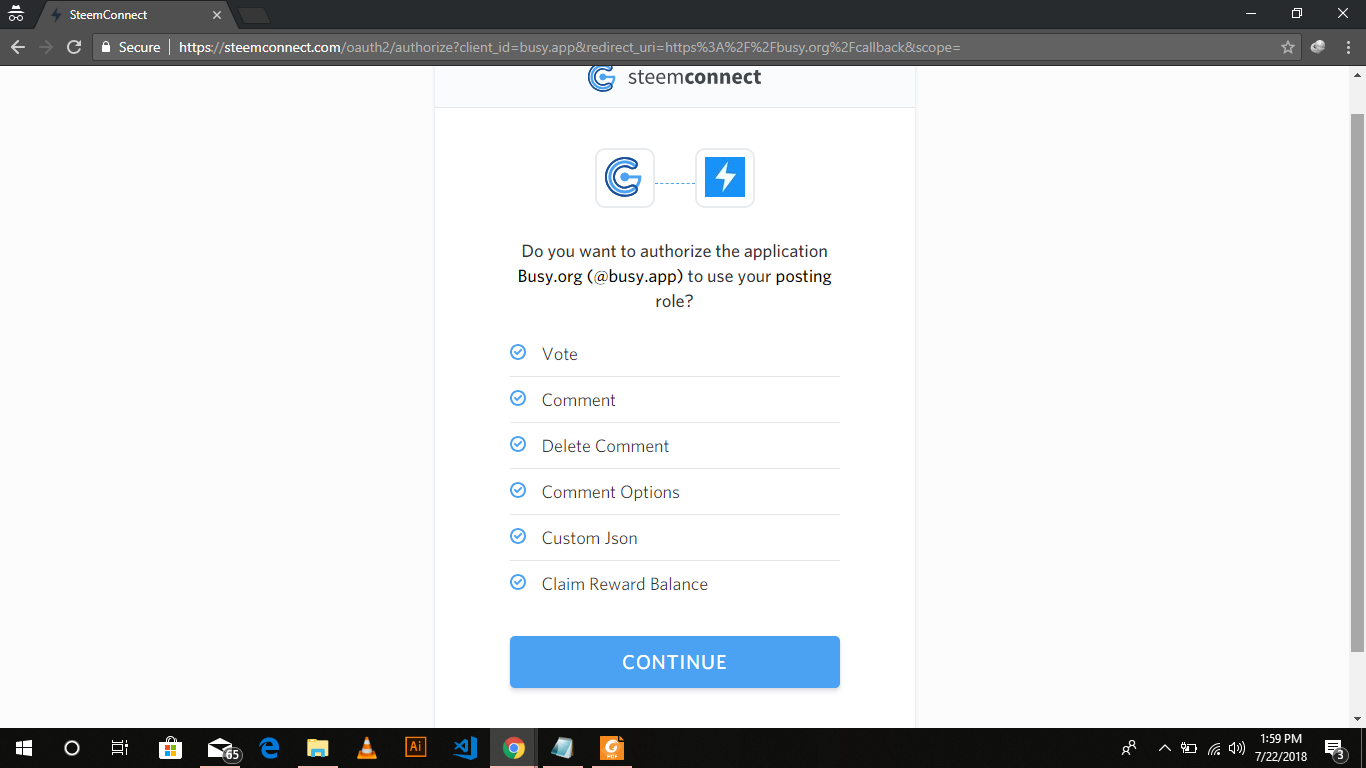Screen dimensions: 1366x768
Task: Open Microsoft Store from the taskbar
Action: (x=170, y=748)
